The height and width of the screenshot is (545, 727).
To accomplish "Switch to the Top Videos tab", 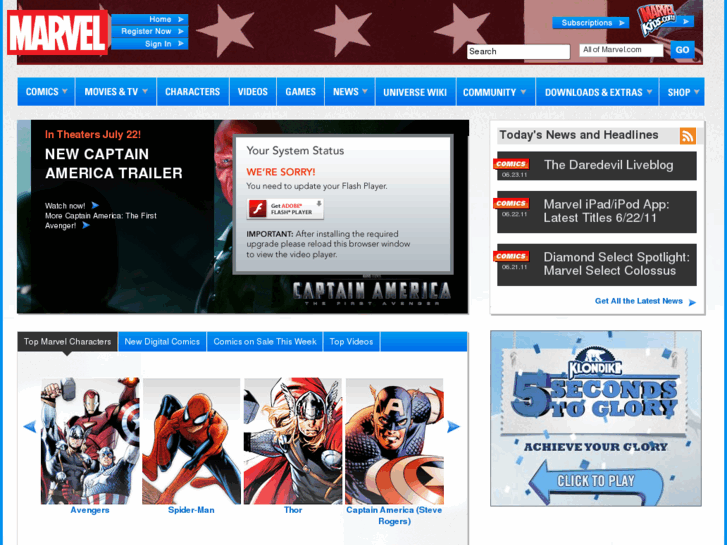I will (351, 342).
